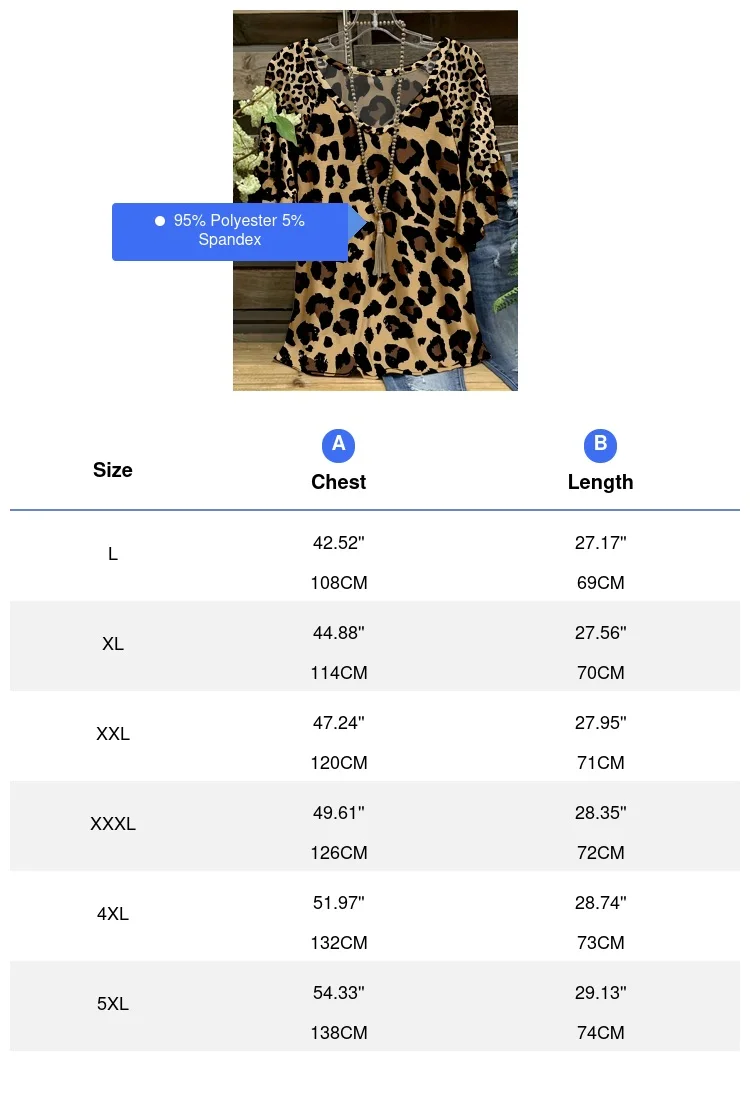Select the 4XL size row label

(113, 914)
